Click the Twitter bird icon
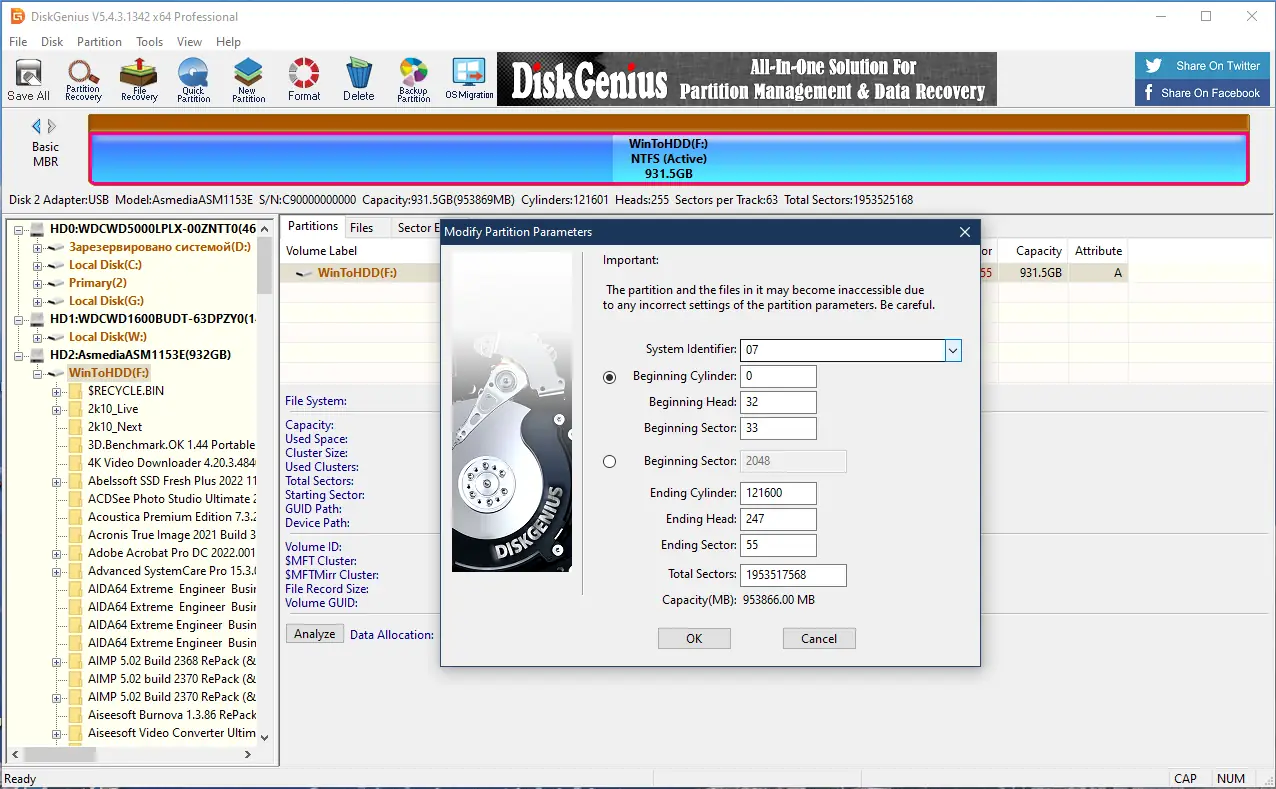 coord(1154,66)
